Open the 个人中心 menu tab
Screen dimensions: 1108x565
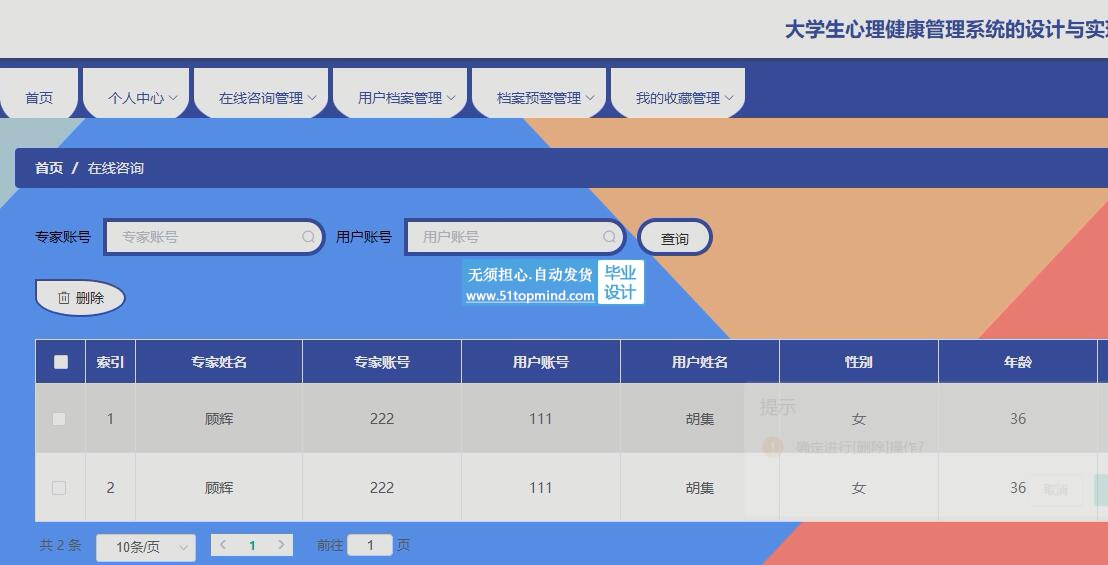tap(136, 93)
